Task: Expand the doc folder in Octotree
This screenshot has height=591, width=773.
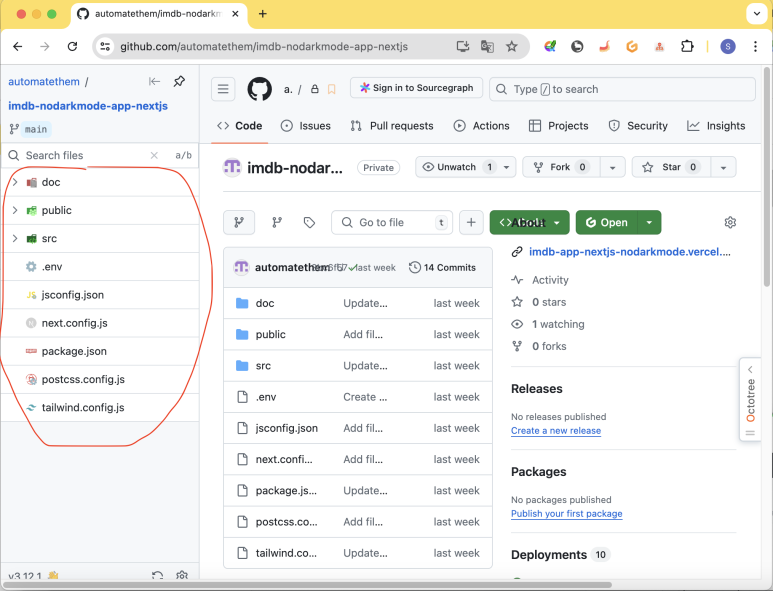Action: coord(15,182)
